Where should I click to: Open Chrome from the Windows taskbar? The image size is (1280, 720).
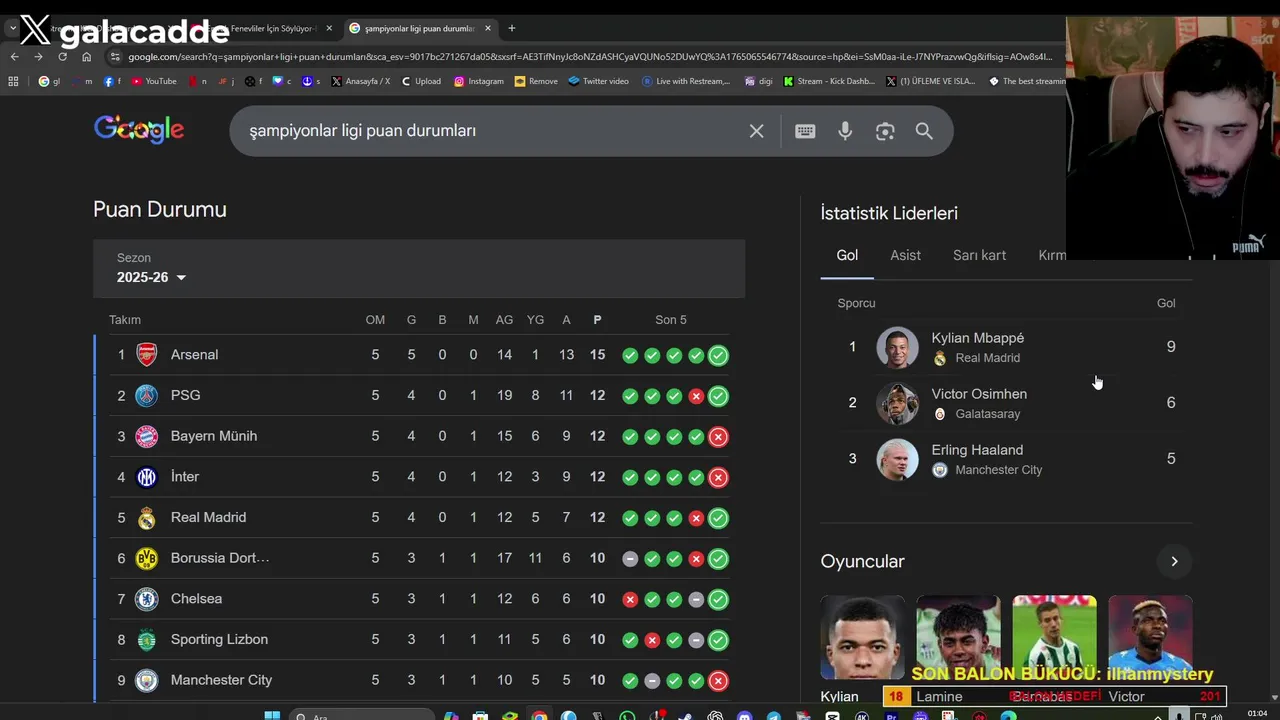click(x=539, y=715)
